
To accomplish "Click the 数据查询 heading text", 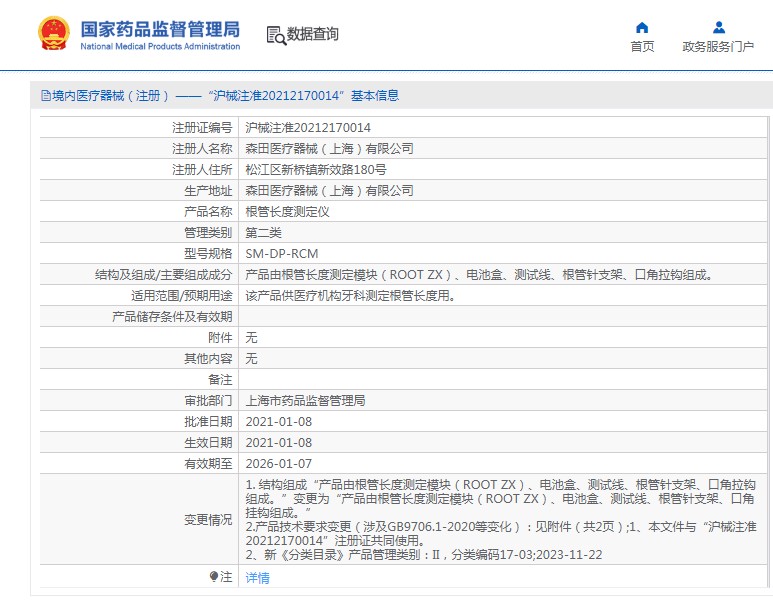I will tap(313, 34).
